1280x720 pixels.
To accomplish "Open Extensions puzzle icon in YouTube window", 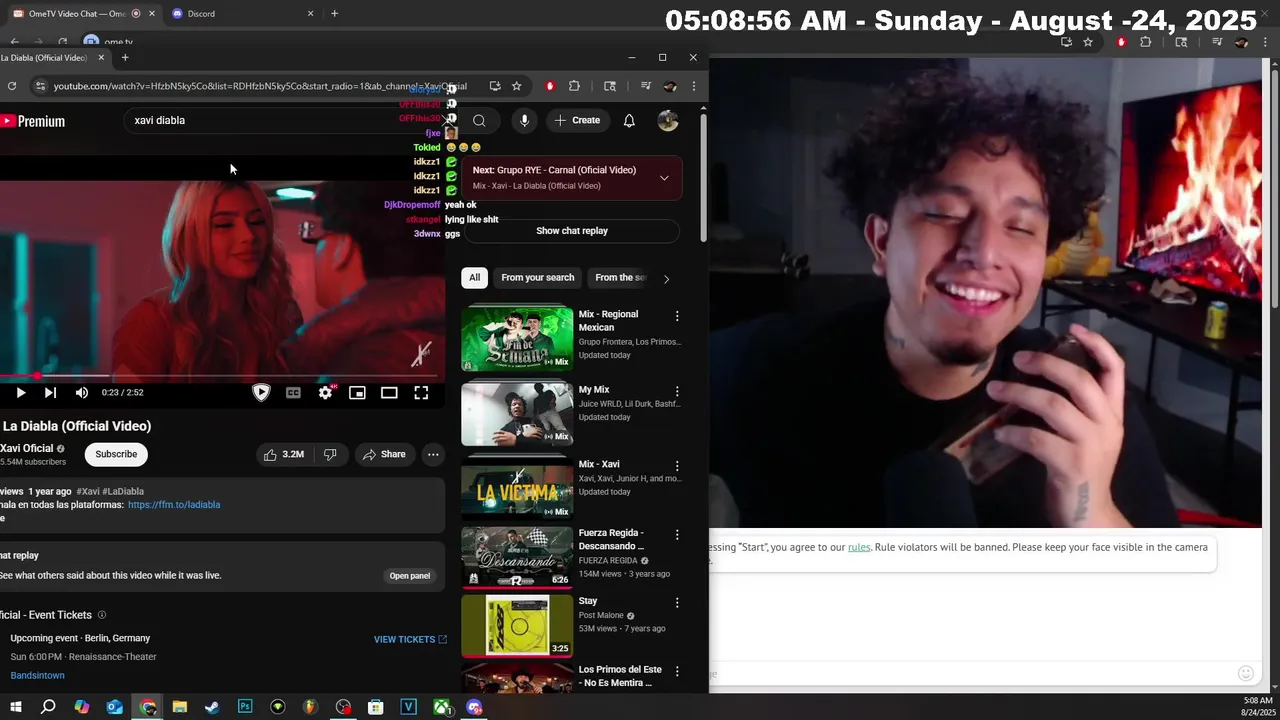I will click(574, 86).
